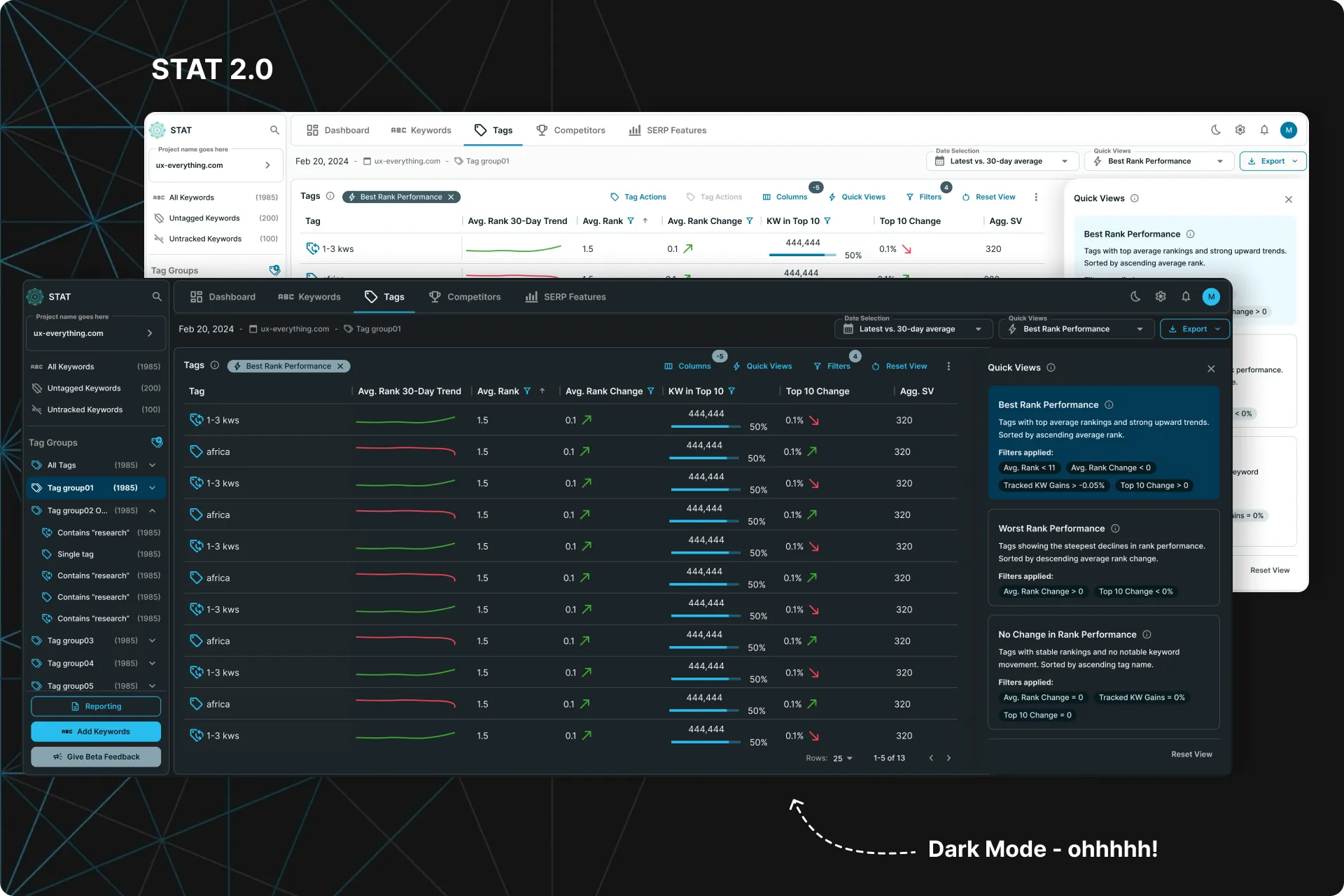Switch to Dashboard tab in dark window

point(223,297)
